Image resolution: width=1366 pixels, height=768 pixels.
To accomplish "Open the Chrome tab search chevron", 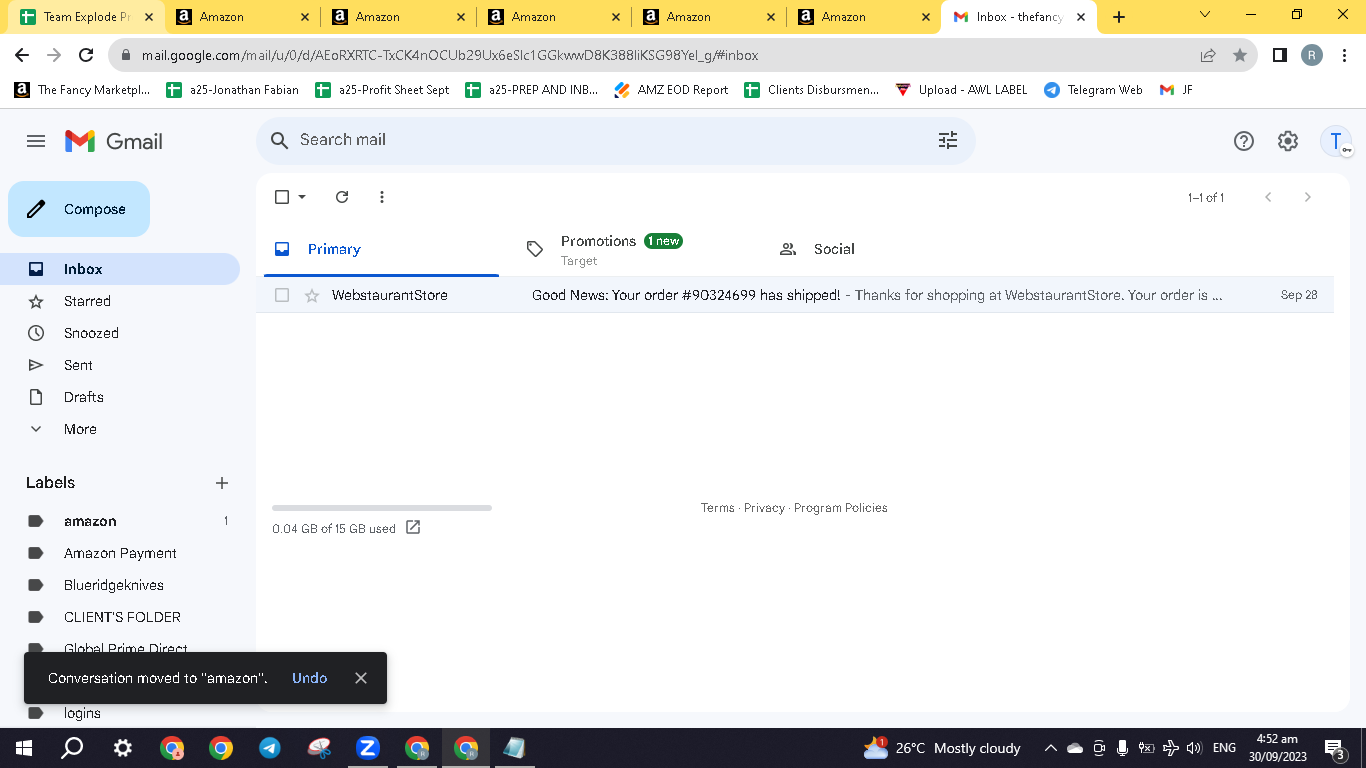I will (1205, 15).
